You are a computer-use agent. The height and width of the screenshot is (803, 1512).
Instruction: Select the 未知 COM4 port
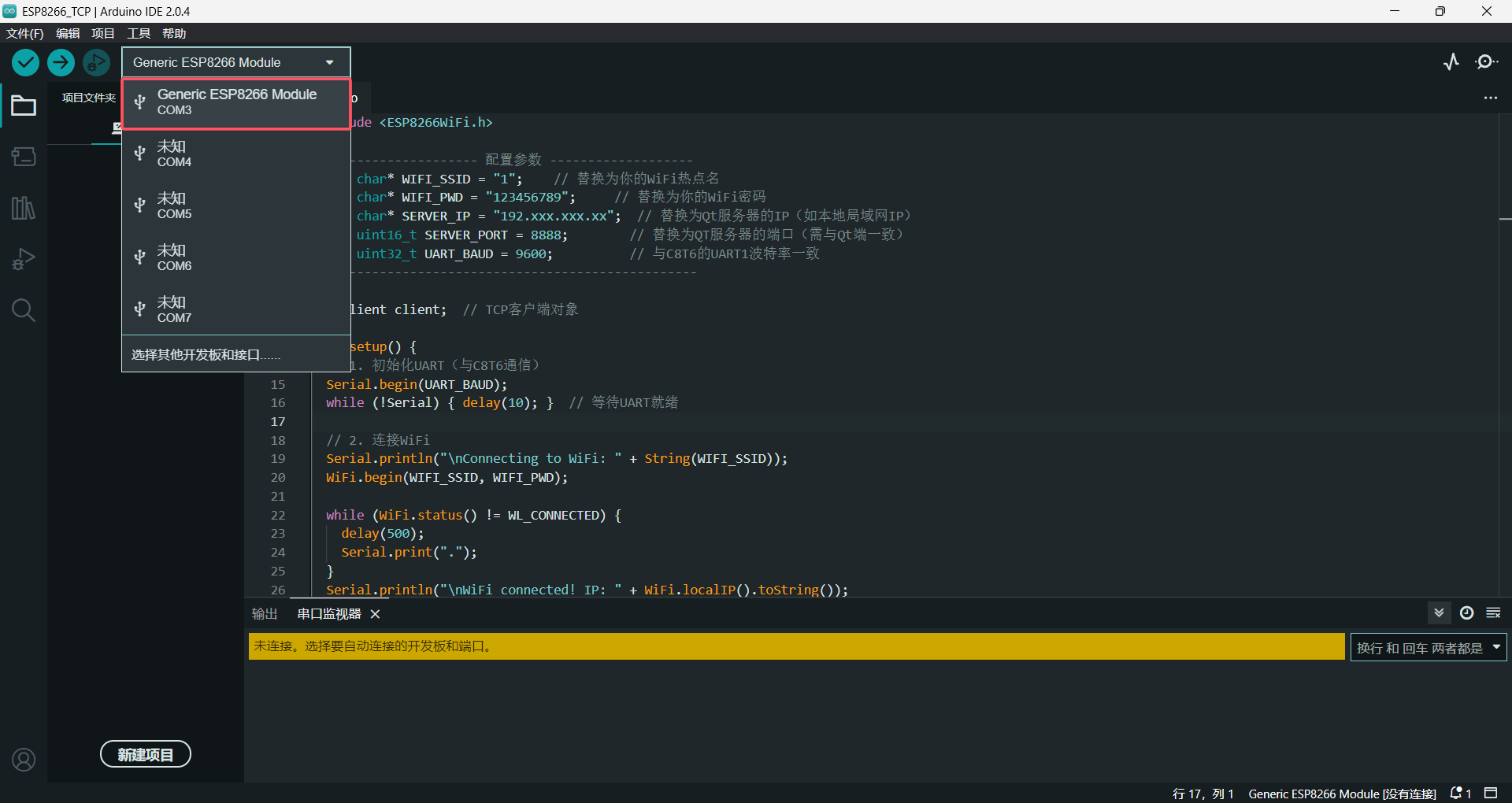pyautogui.click(x=236, y=154)
